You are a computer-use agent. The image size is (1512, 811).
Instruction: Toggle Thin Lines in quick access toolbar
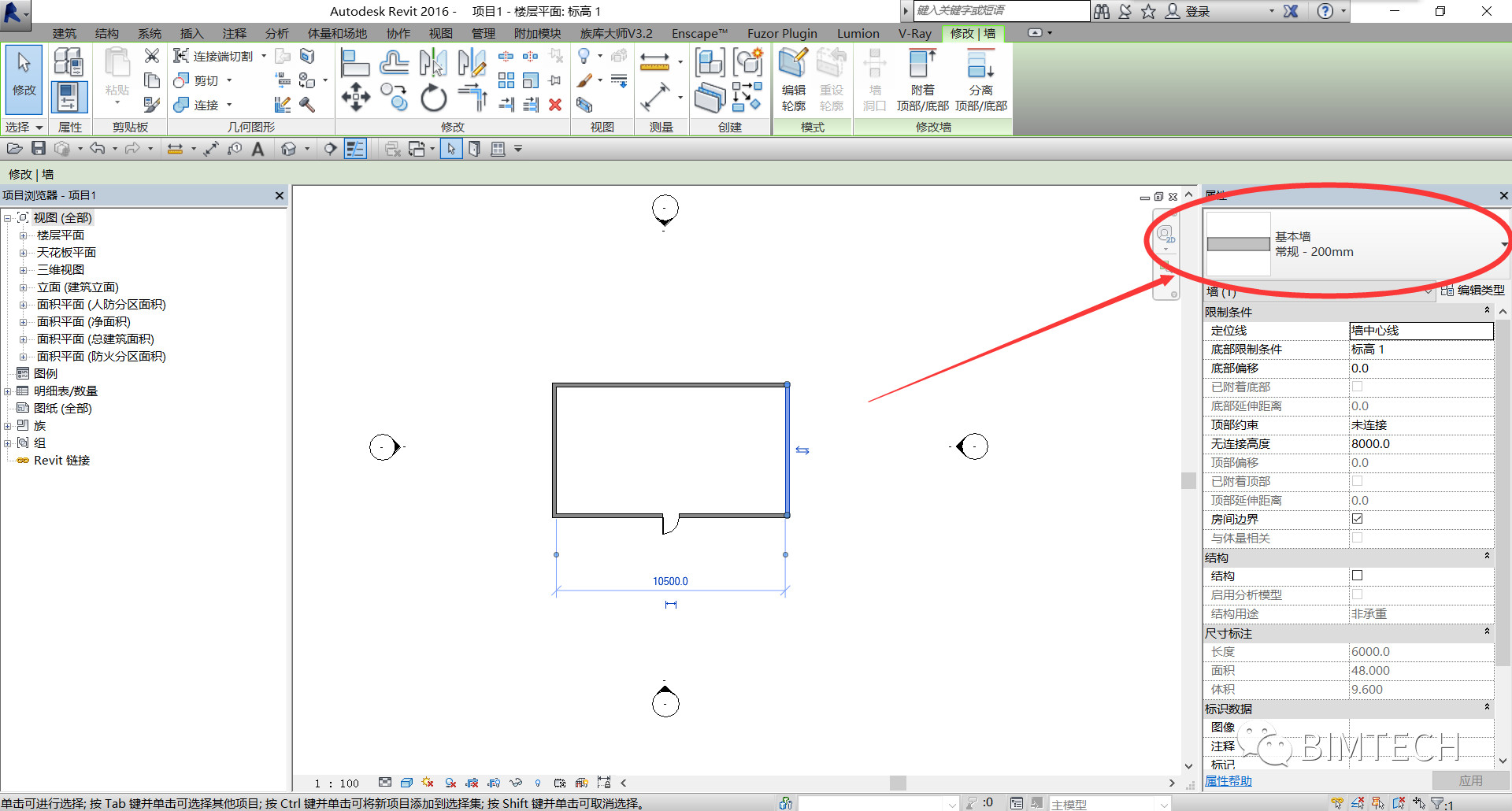tap(356, 148)
